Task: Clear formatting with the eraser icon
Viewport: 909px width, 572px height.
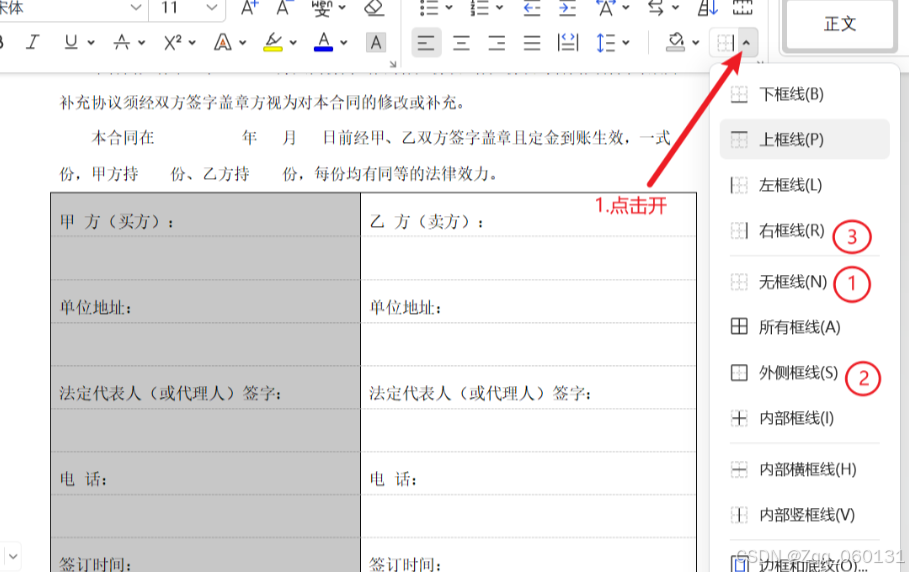Action: click(x=374, y=8)
